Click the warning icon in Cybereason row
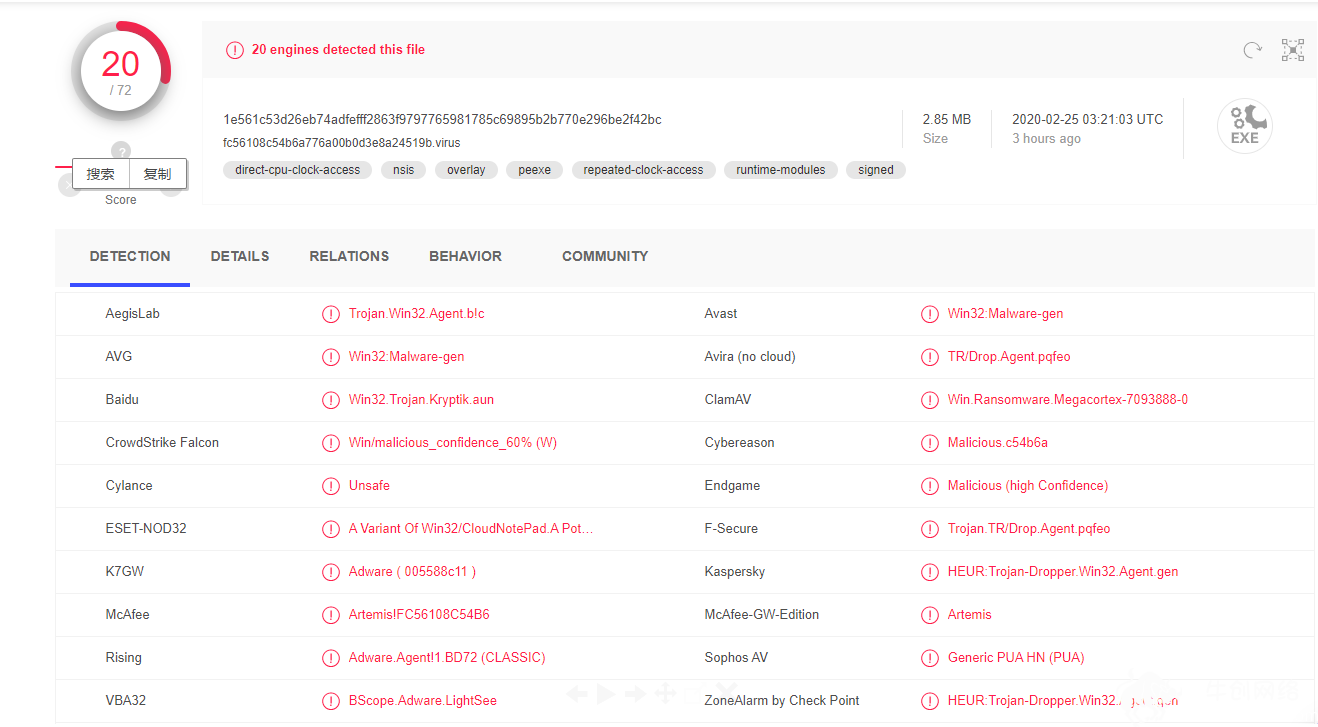Image resolution: width=1318 pixels, height=727 pixels. click(x=930, y=443)
